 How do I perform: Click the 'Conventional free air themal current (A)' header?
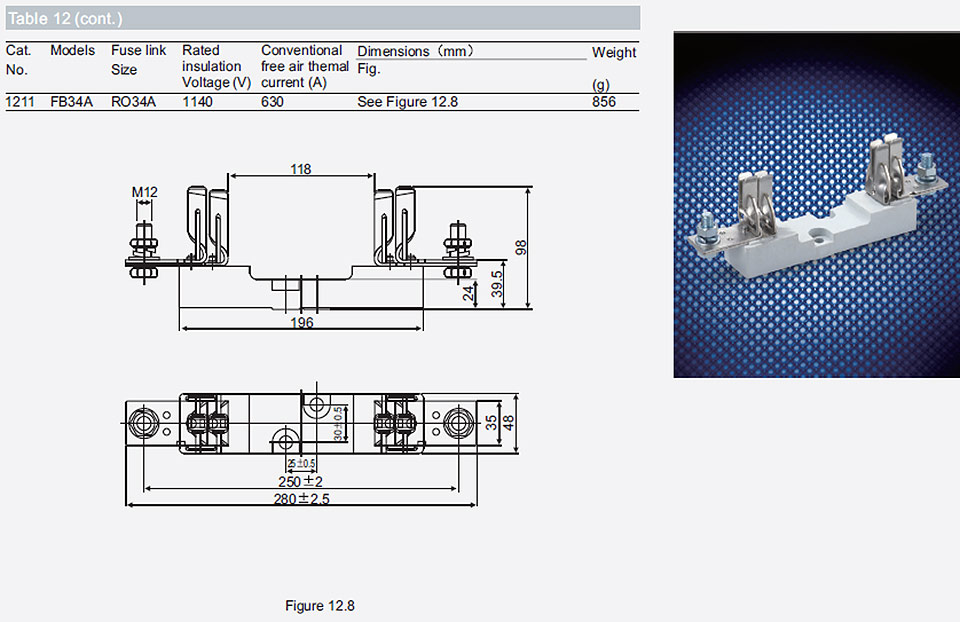304,66
